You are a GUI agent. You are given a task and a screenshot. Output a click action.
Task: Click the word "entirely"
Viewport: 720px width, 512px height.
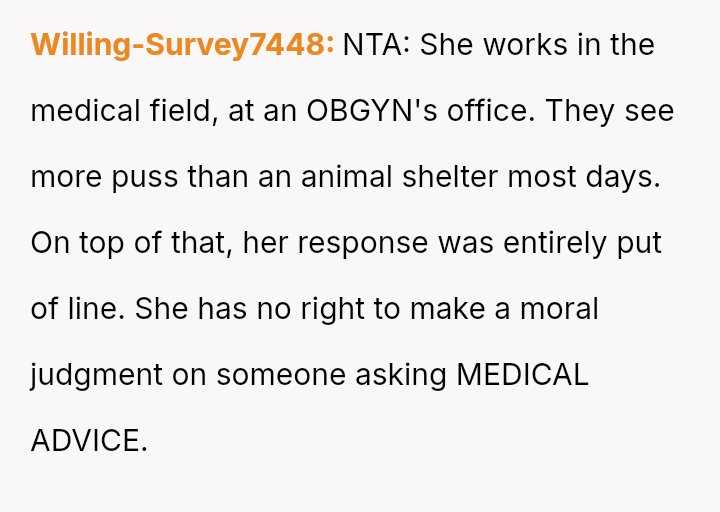[555, 243]
